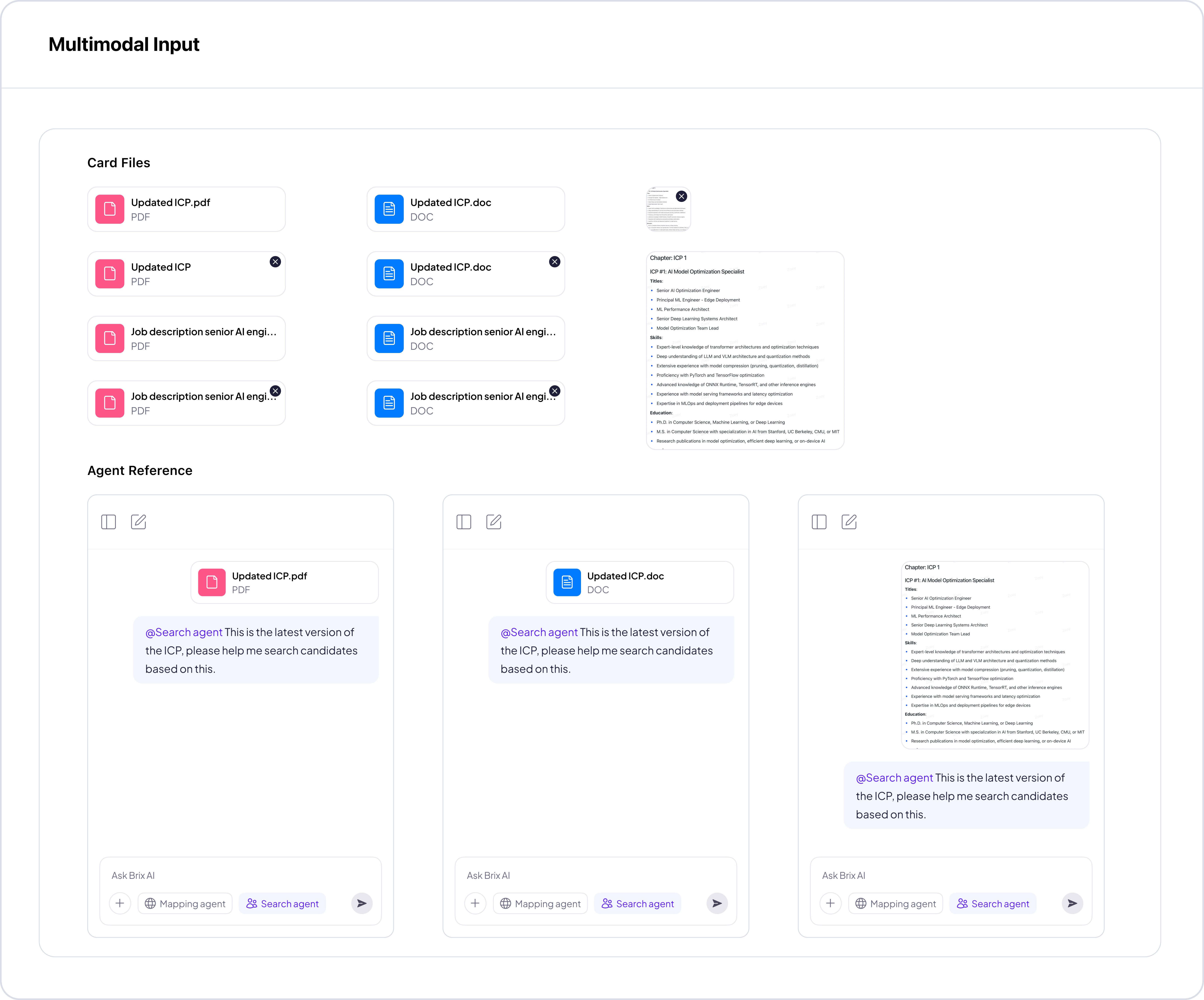
Task: Select Mapping agent in third chat panel
Action: coord(896,904)
